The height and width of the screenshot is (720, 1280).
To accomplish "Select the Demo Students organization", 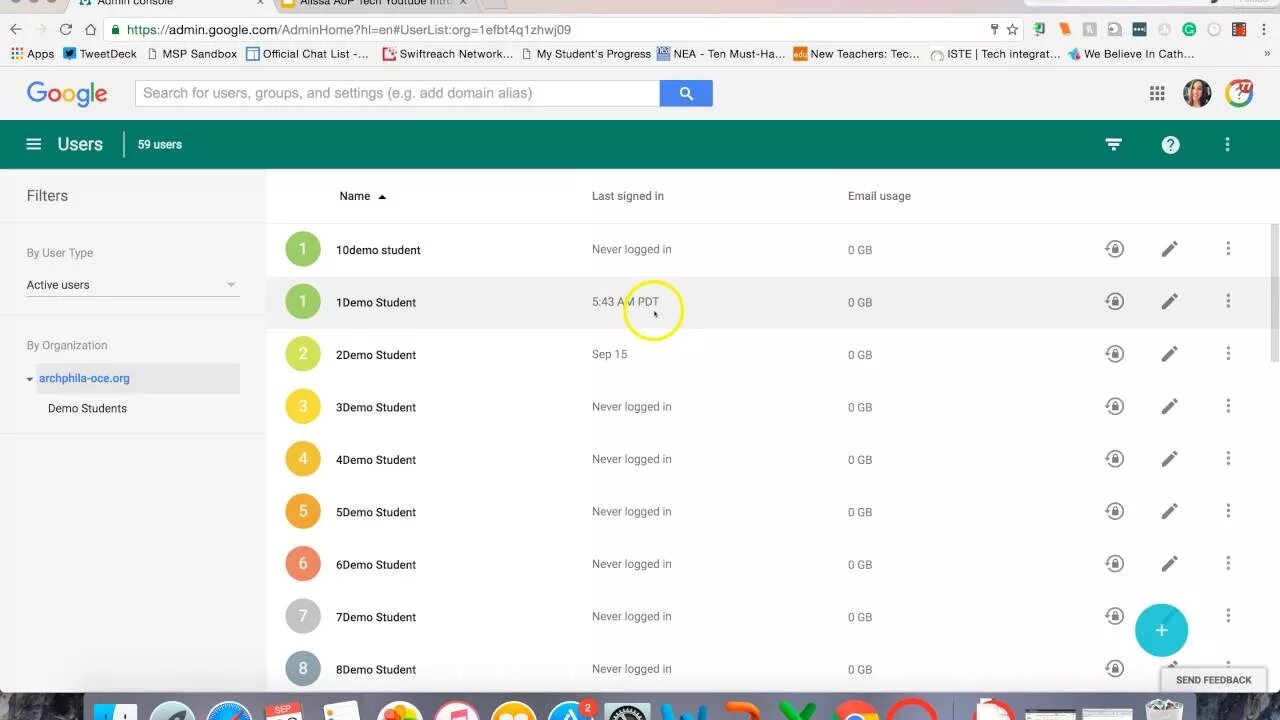I will tap(87, 408).
